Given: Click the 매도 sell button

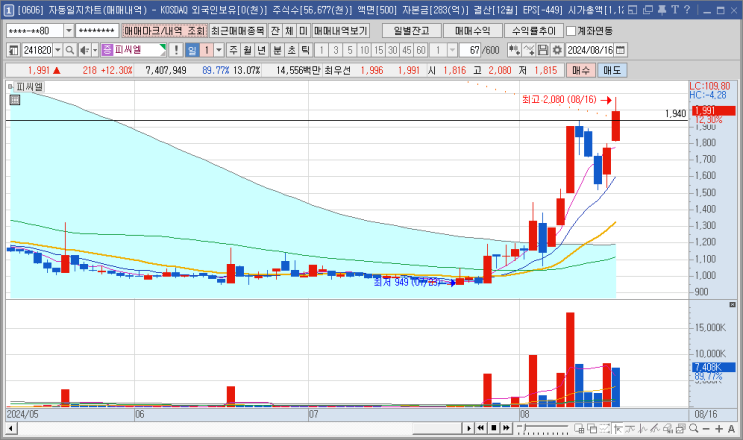Looking at the screenshot, I should (612, 71).
